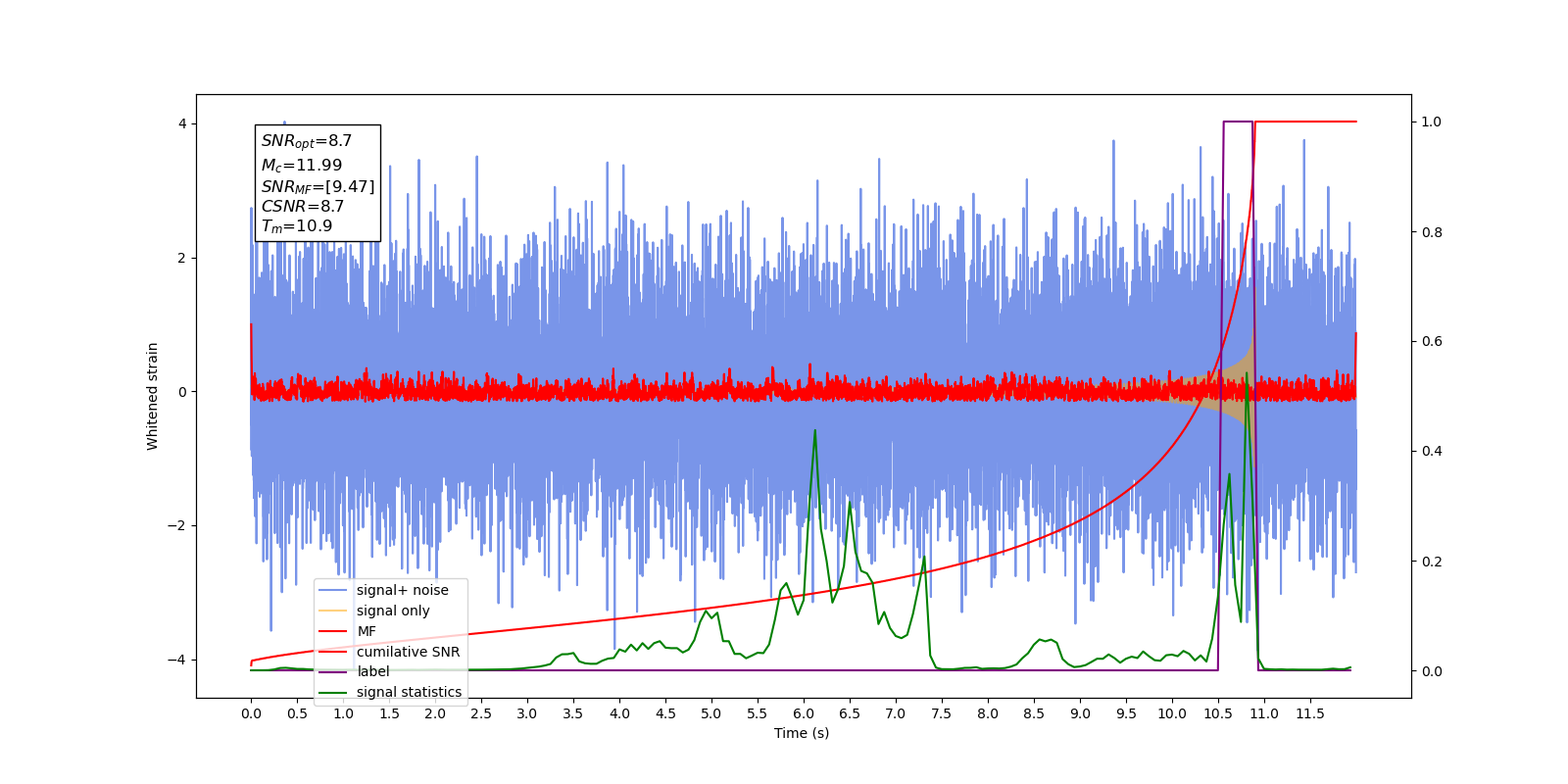This screenshot has width=1568, height=784.
Task: Click the left y-axis tick label 4
Action: coord(182,123)
